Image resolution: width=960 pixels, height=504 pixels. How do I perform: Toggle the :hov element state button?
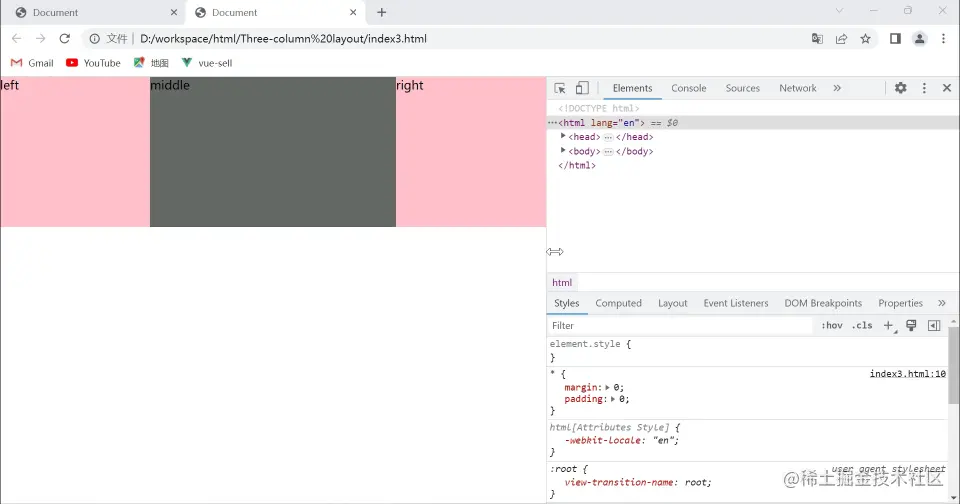(831, 326)
